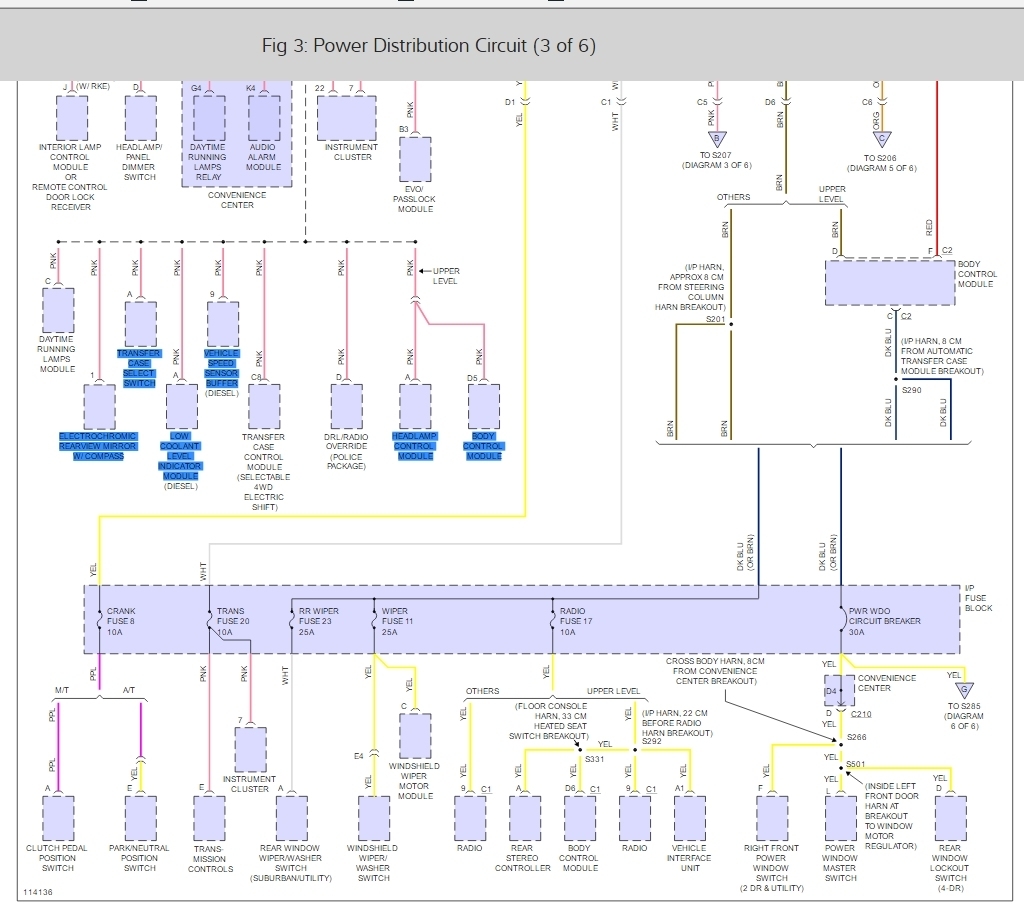Click the Clutch Pedal Position Switch box
Viewport: 1024px width, 916px height.
(58, 818)
